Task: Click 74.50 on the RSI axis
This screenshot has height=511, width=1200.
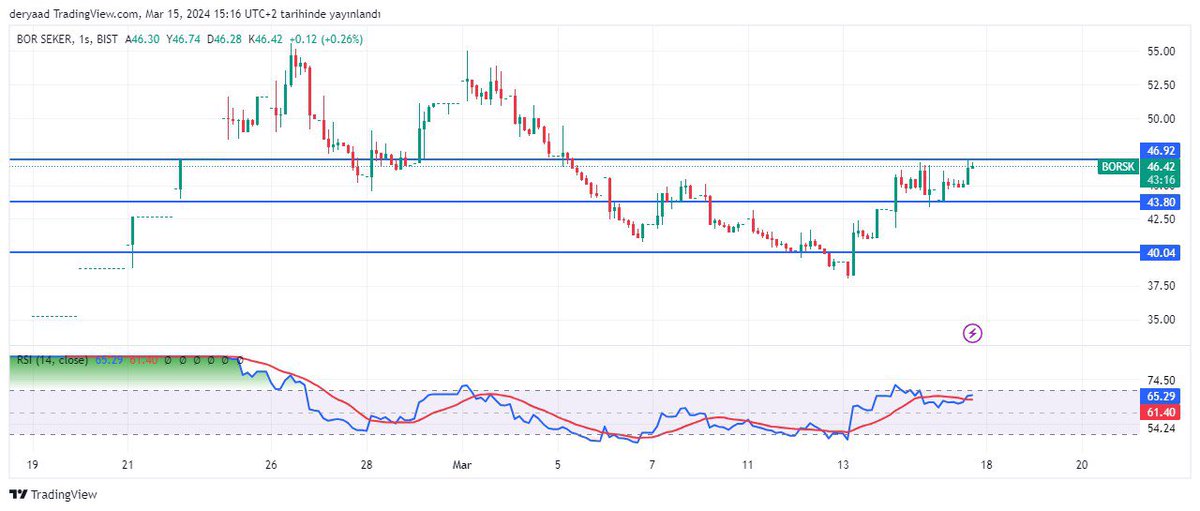Action: [1161, 380]
